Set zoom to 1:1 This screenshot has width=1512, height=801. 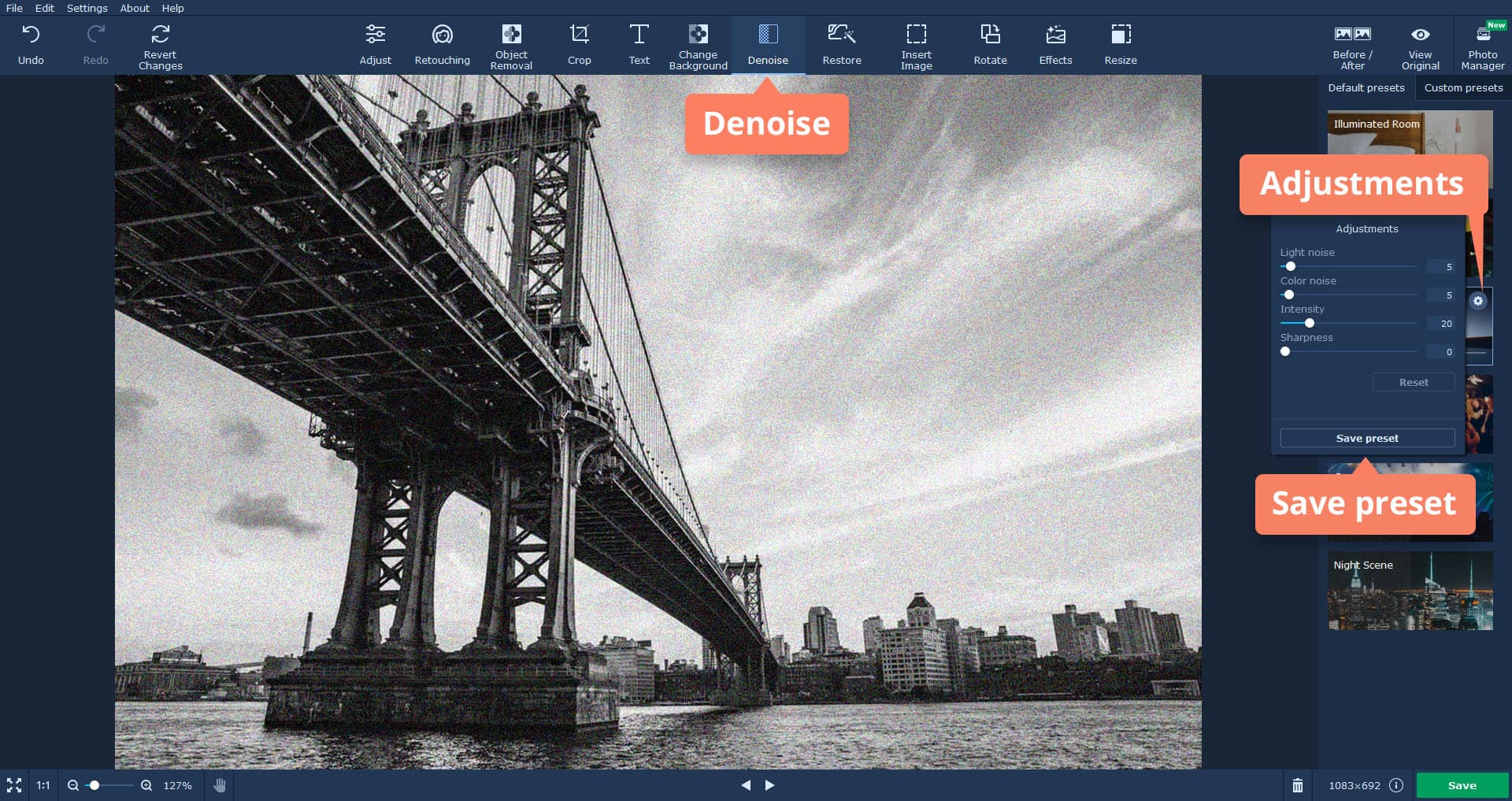43,785
